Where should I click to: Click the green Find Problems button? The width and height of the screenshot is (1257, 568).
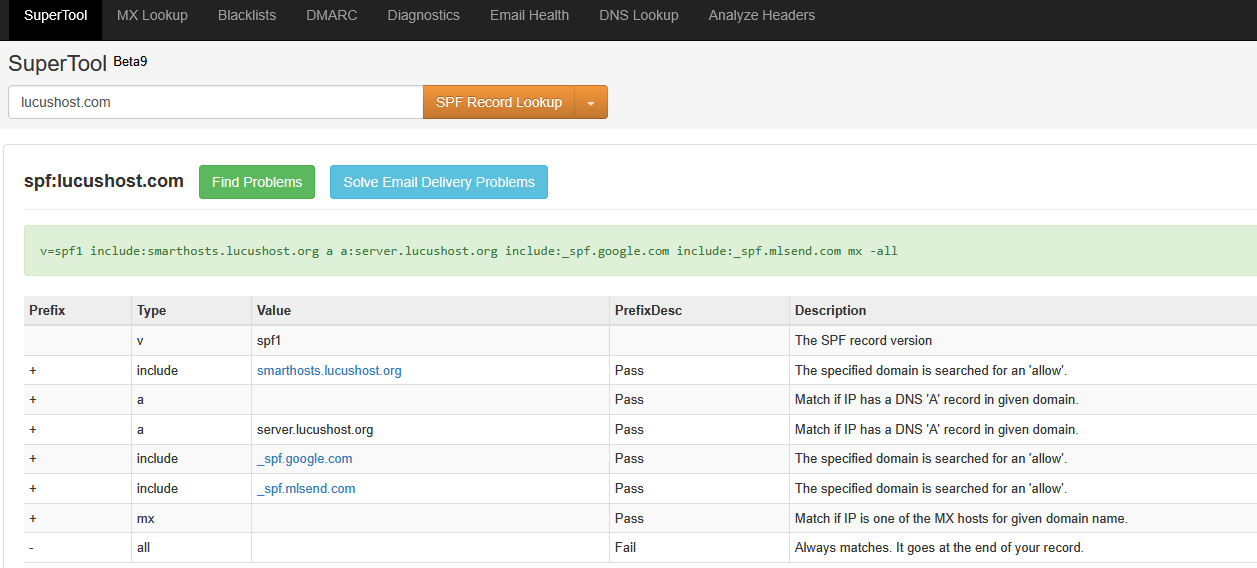257,182
